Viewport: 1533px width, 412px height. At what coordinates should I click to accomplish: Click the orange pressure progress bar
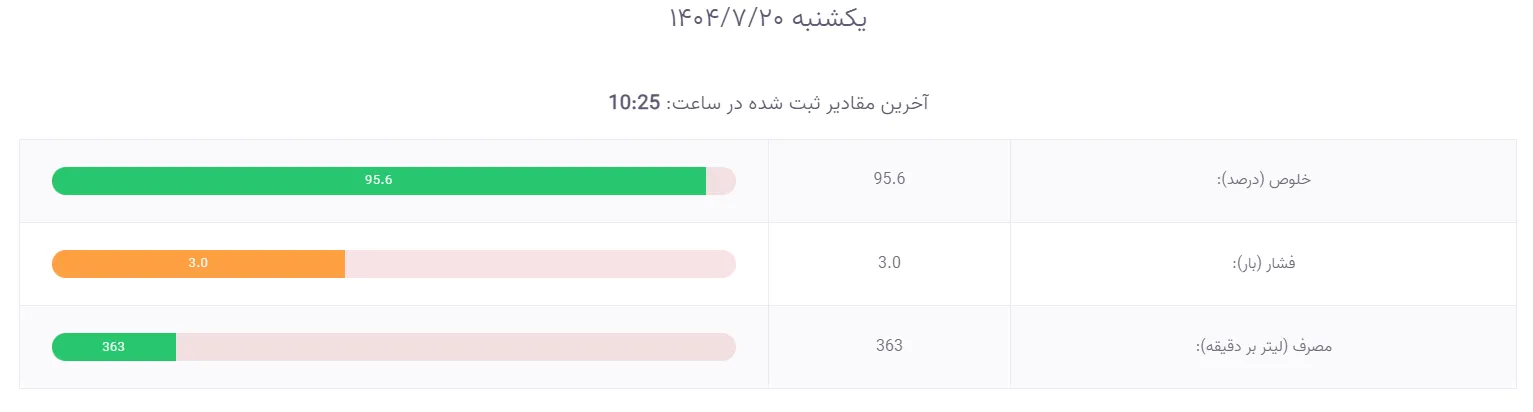coord(198,264)
